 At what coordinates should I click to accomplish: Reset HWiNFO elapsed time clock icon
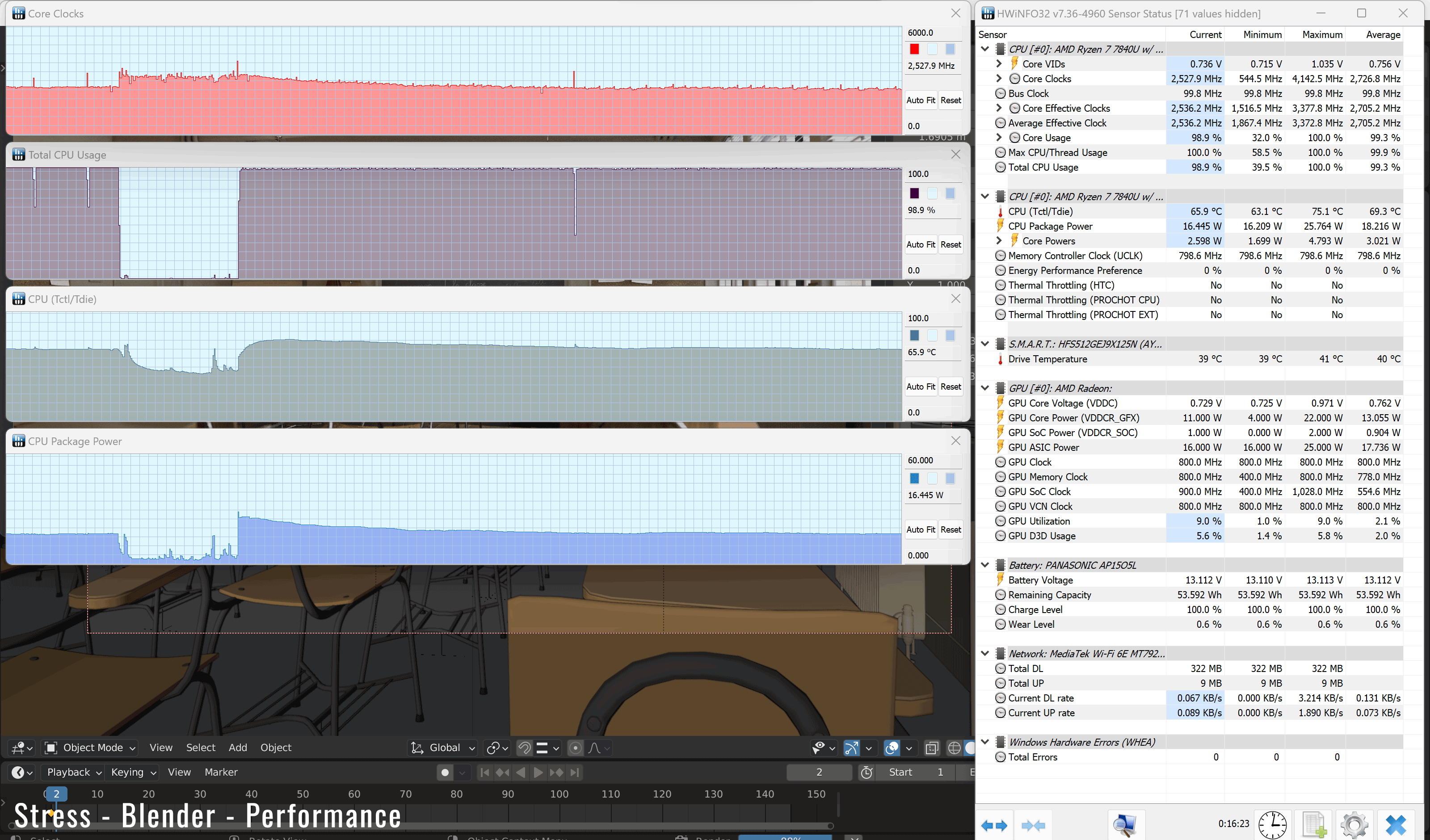(1272, 825)
